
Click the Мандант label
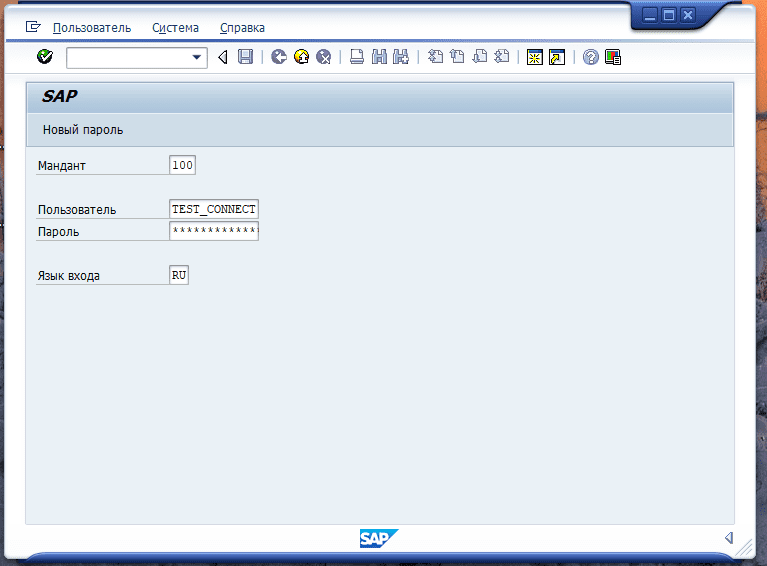62,166
